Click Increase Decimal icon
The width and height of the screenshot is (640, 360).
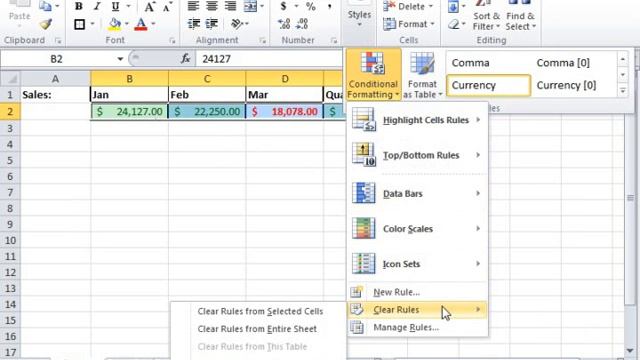click(x=284, y=24)
